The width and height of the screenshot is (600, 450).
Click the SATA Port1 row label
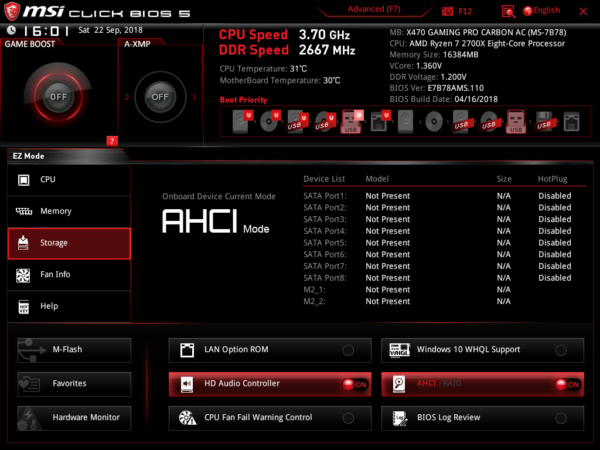click(x=325, y=196)
